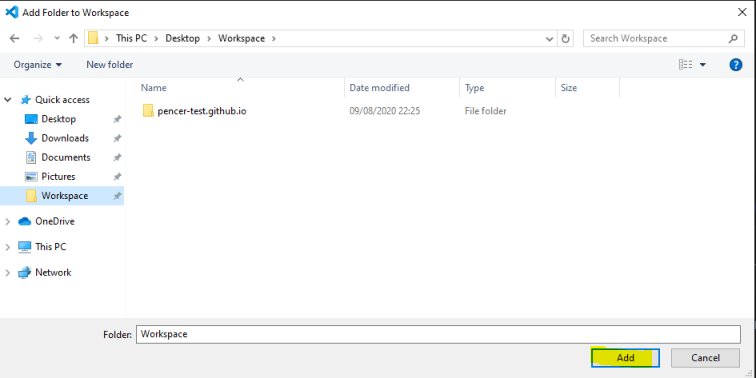Viewport: 756px width, 378px height.
Task: Close the Add Folder to Workspace dialog
Action: (742, 13)
